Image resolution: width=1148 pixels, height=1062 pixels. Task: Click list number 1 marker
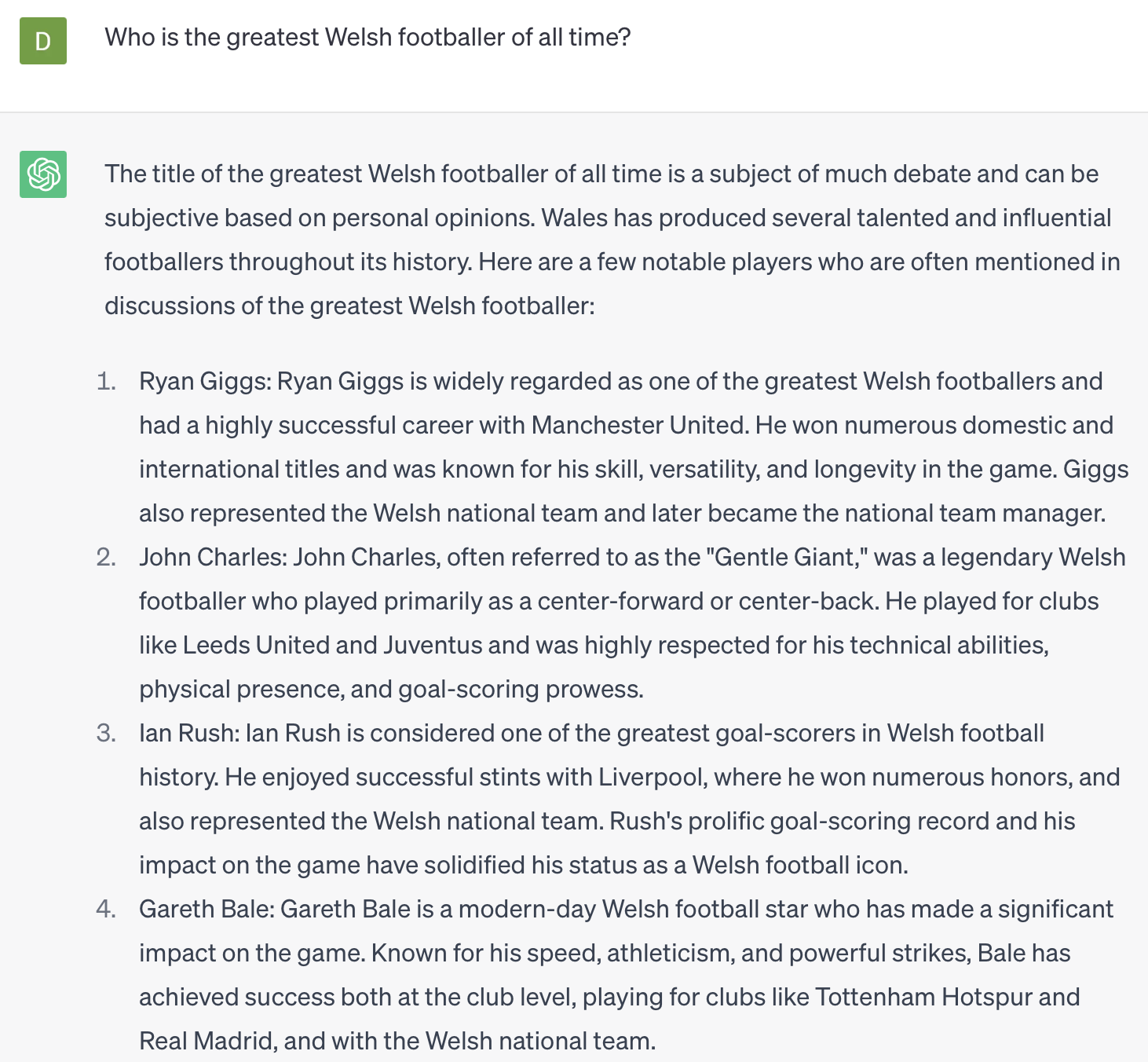[106, 382]
